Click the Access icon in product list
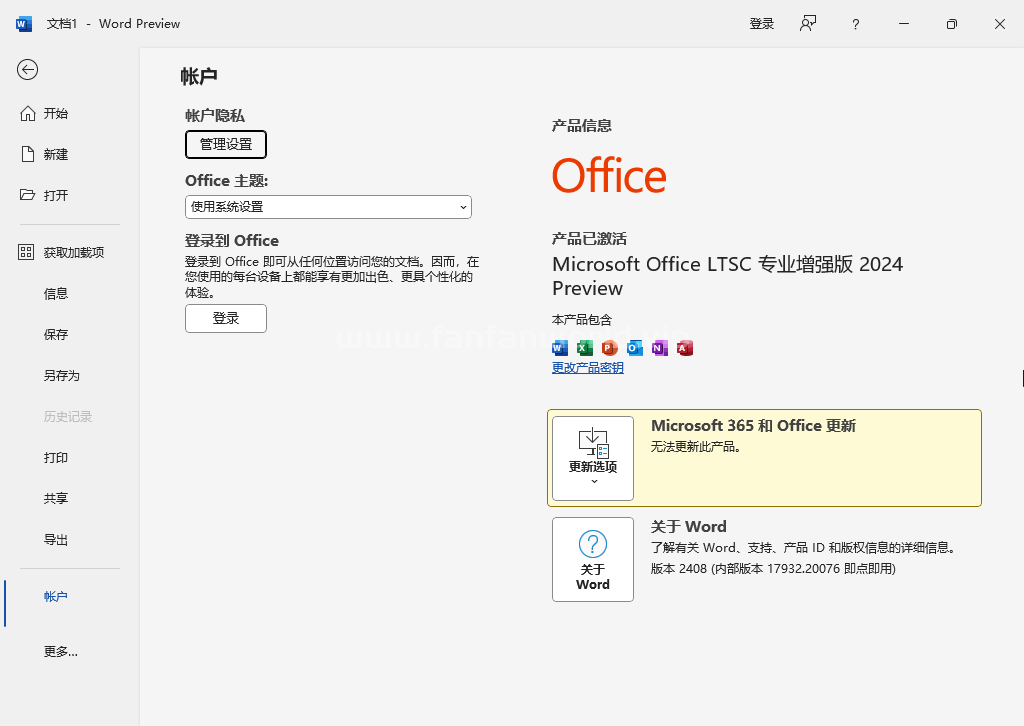This screenshot has height=726, width=1024. pyautogui.click(x=685, y=348)
